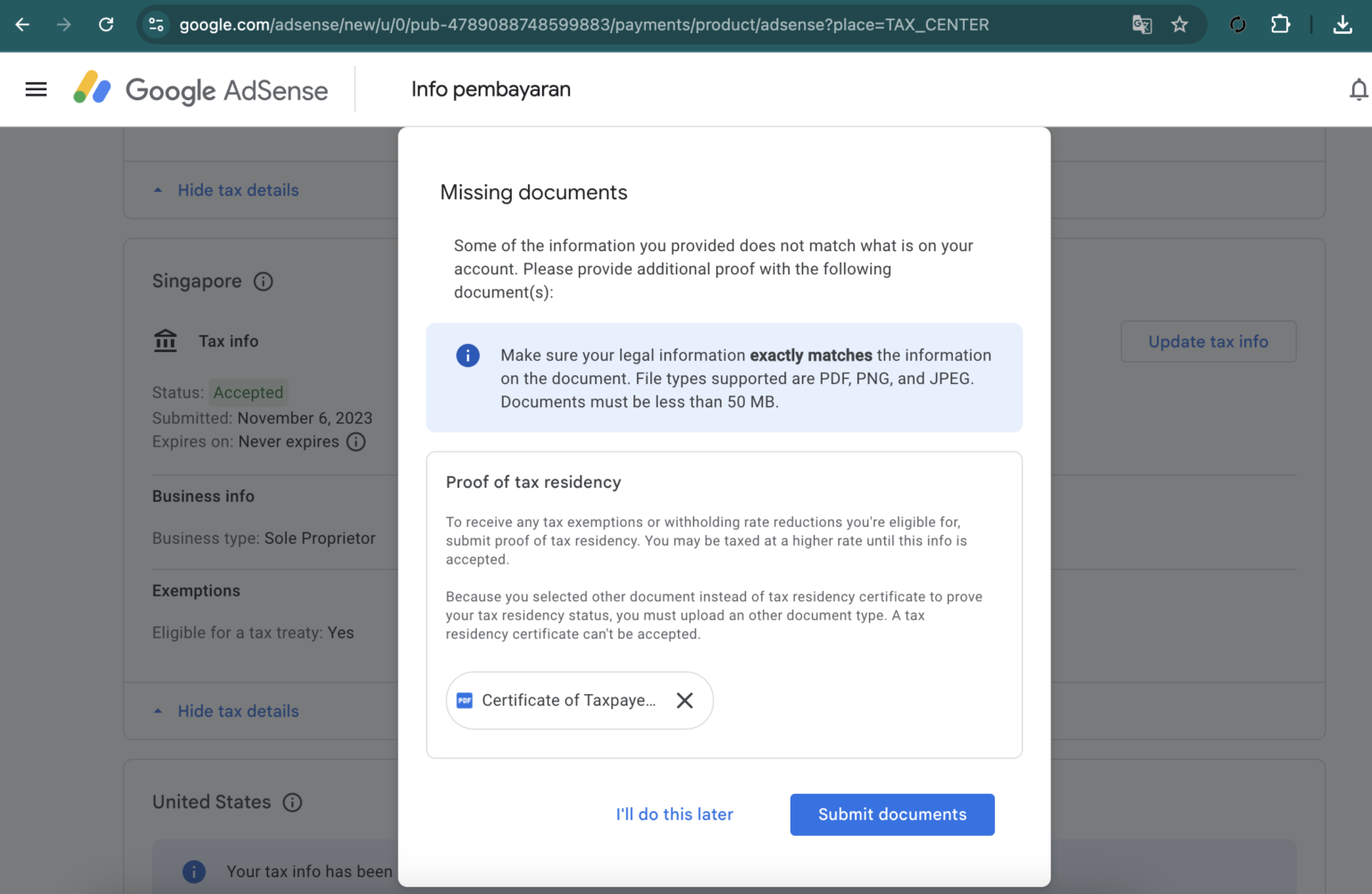This screenshot has width=1372, height=894.
Task: Click the info icon next to United States
Action: 292,802
